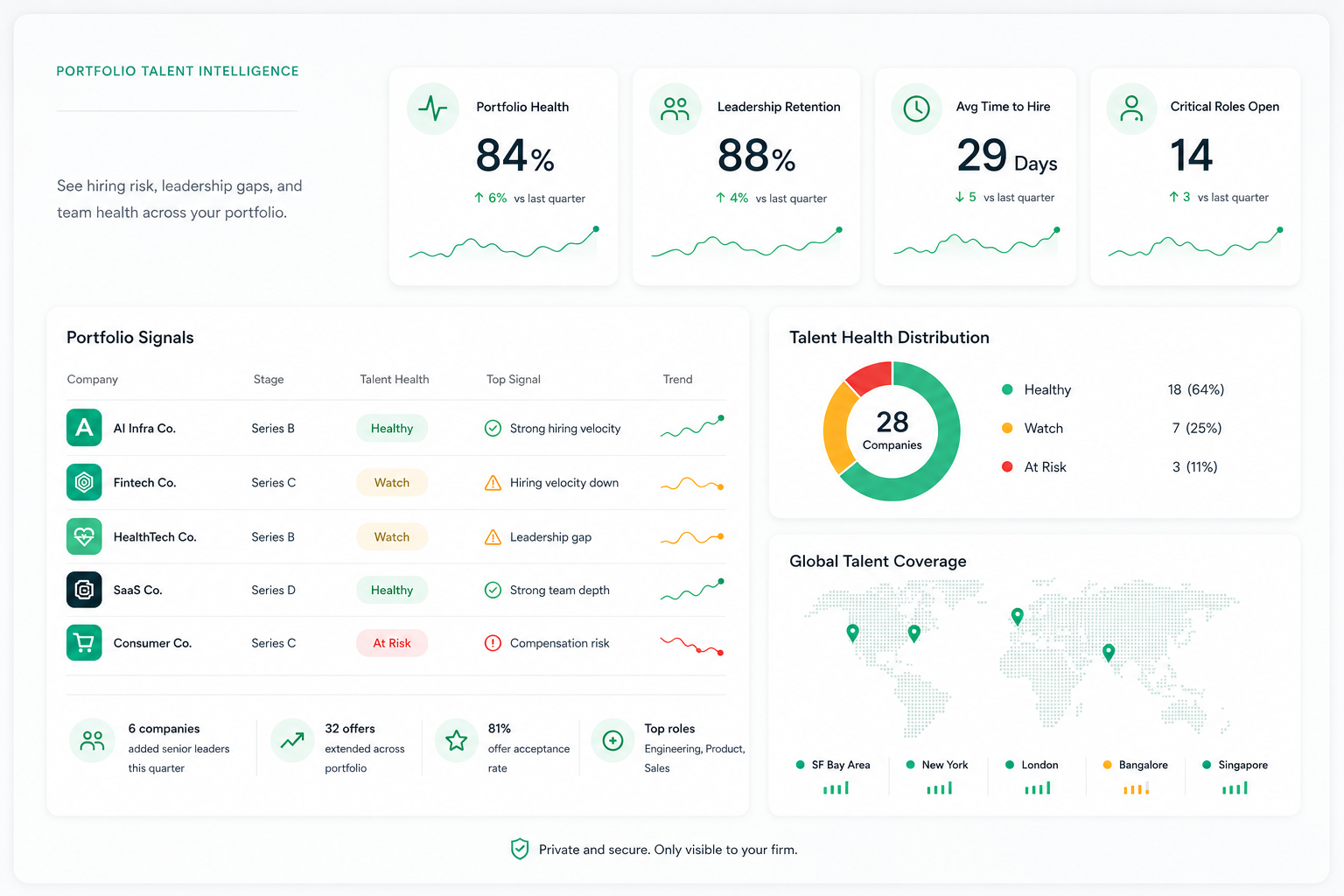
Task: Click the 29 Days time to hire value
Action: point(1006,156)
